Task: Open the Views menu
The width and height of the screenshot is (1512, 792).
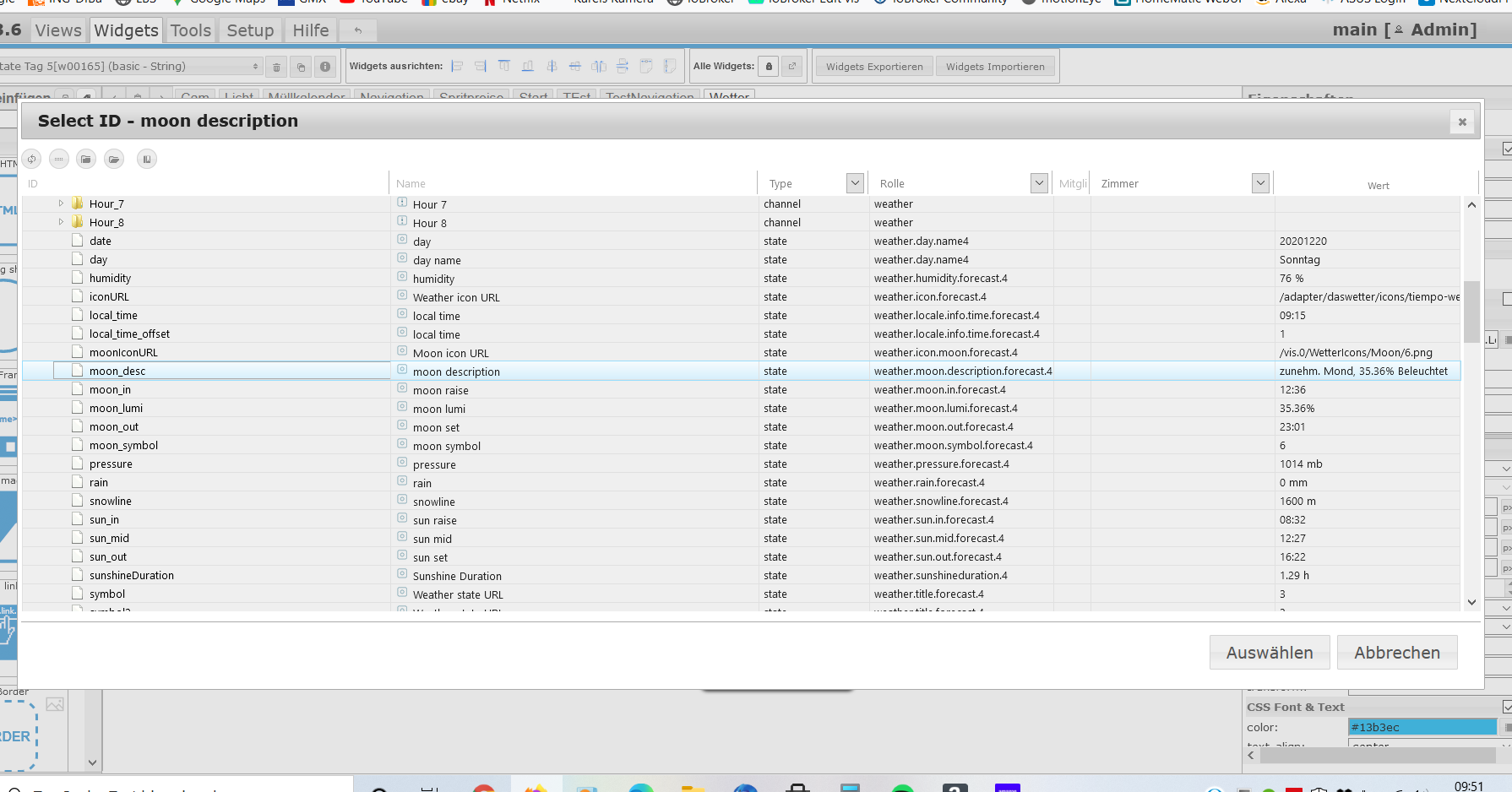Action: click(x=58, y=30)
